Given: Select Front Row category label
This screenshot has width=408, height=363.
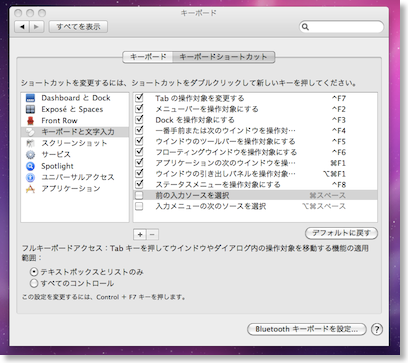Looking at the screenshot, I should [x=59, y=121].
